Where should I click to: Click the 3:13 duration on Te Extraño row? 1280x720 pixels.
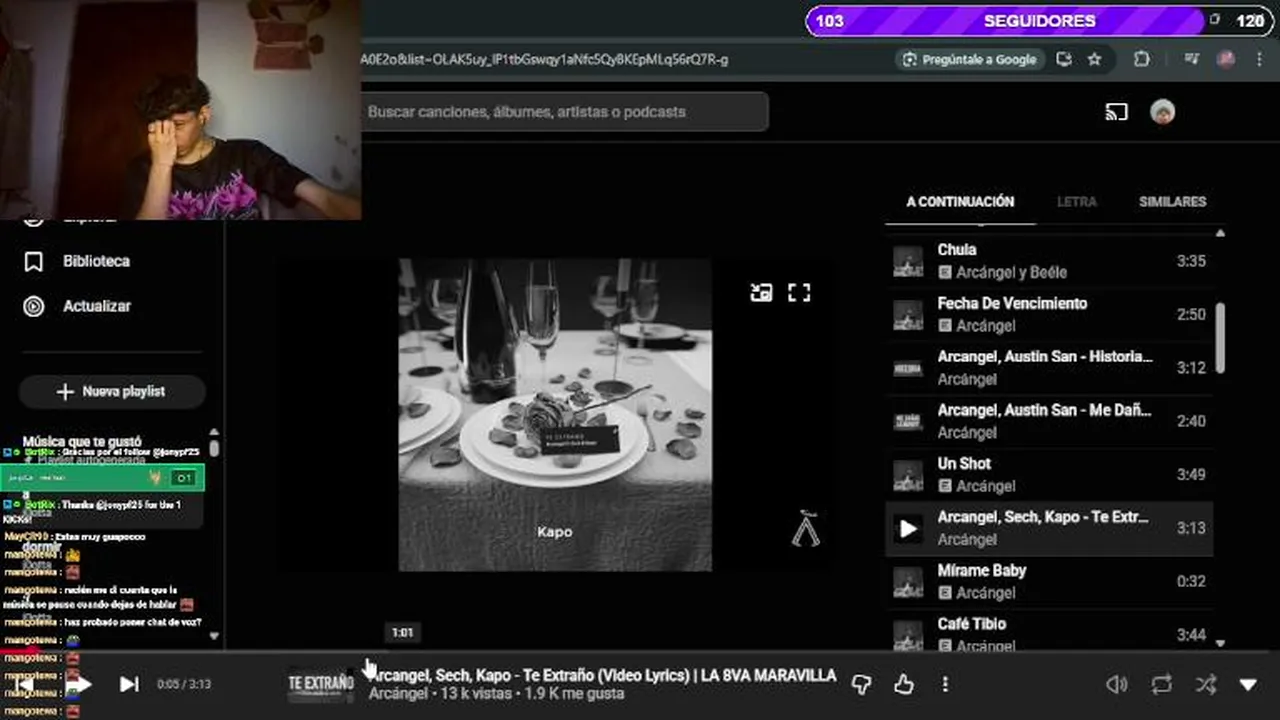[1190, 528]
